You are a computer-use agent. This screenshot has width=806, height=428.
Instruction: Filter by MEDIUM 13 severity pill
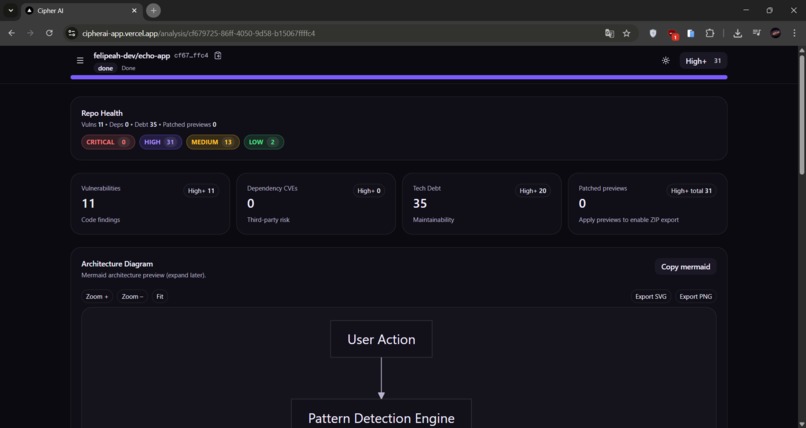pyautogui.click(x=213, y=142)
